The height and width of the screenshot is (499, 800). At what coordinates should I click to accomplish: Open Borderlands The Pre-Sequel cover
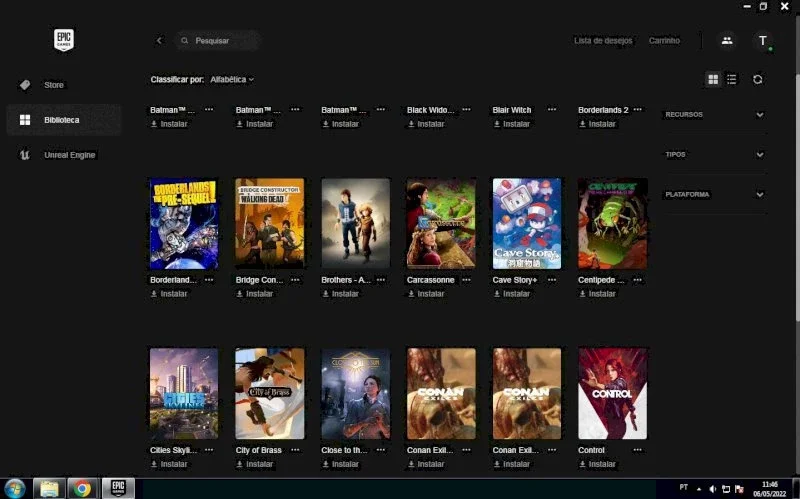[x=184, y=223]
